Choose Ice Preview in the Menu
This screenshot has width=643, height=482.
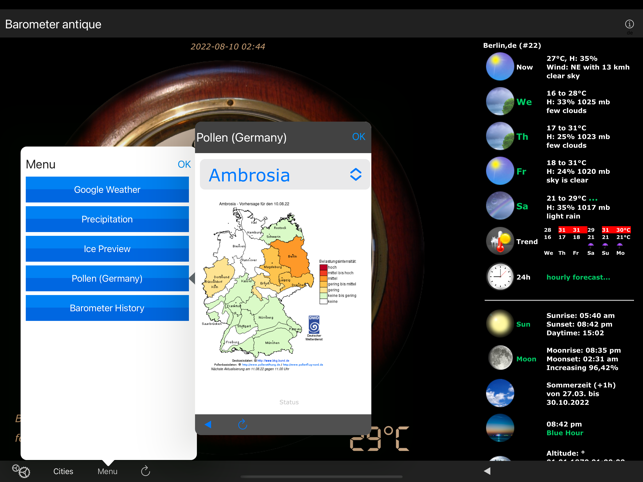click(x=107, y=249)
